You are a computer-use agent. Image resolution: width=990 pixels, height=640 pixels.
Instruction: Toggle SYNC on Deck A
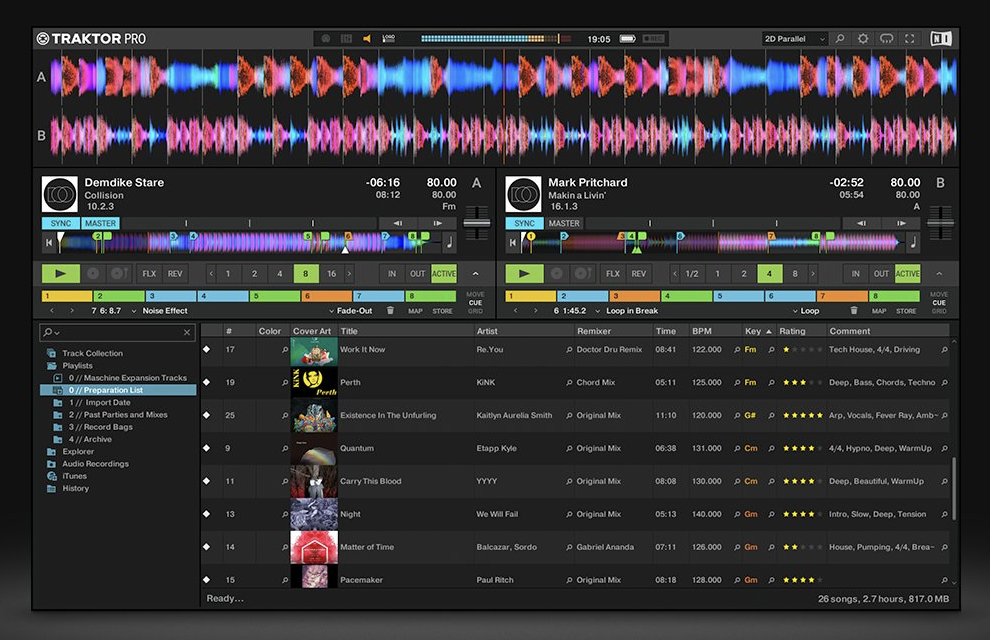click(x=61, y=223)
